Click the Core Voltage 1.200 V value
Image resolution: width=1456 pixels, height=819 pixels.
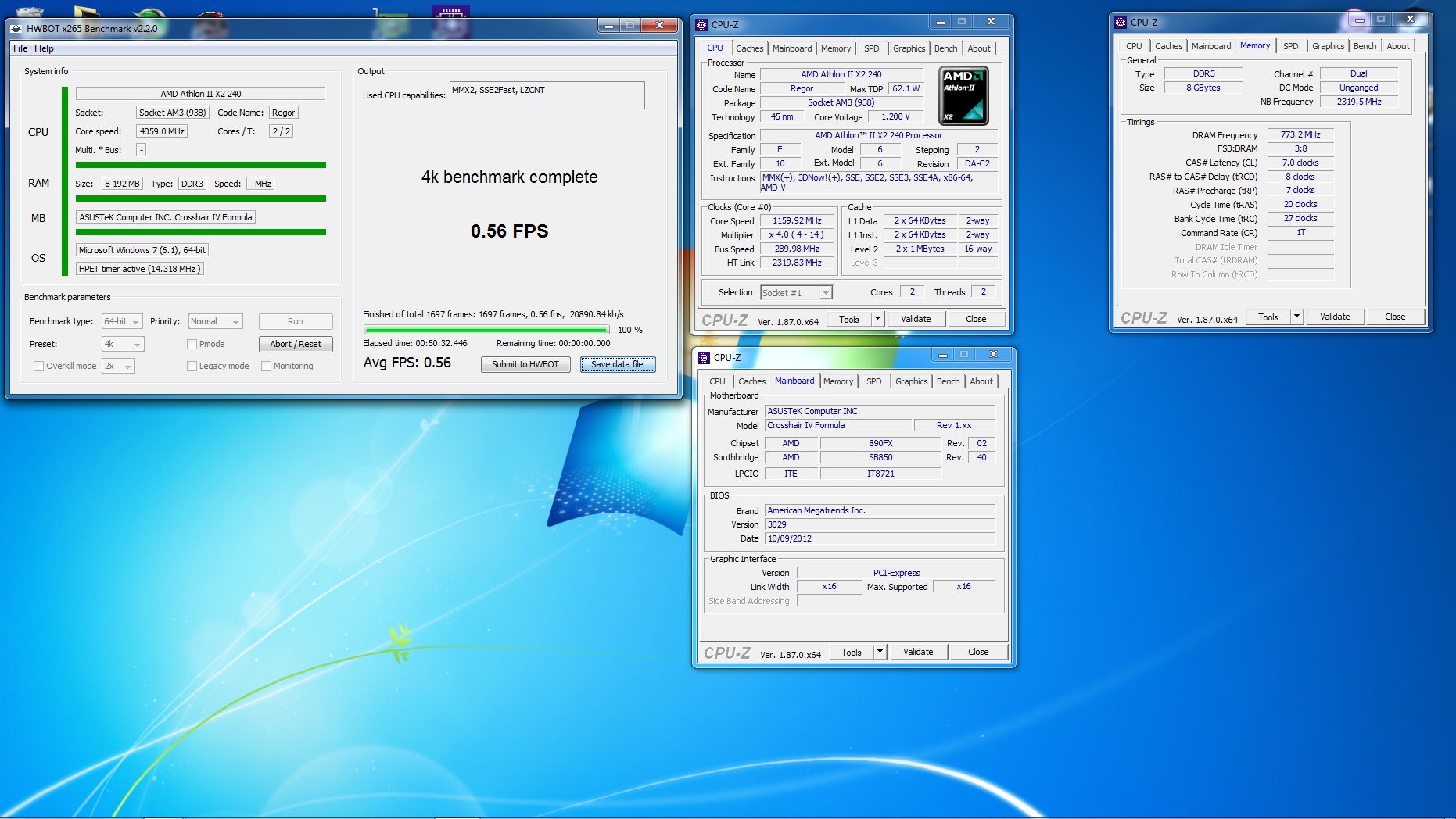tap(895, 116)
